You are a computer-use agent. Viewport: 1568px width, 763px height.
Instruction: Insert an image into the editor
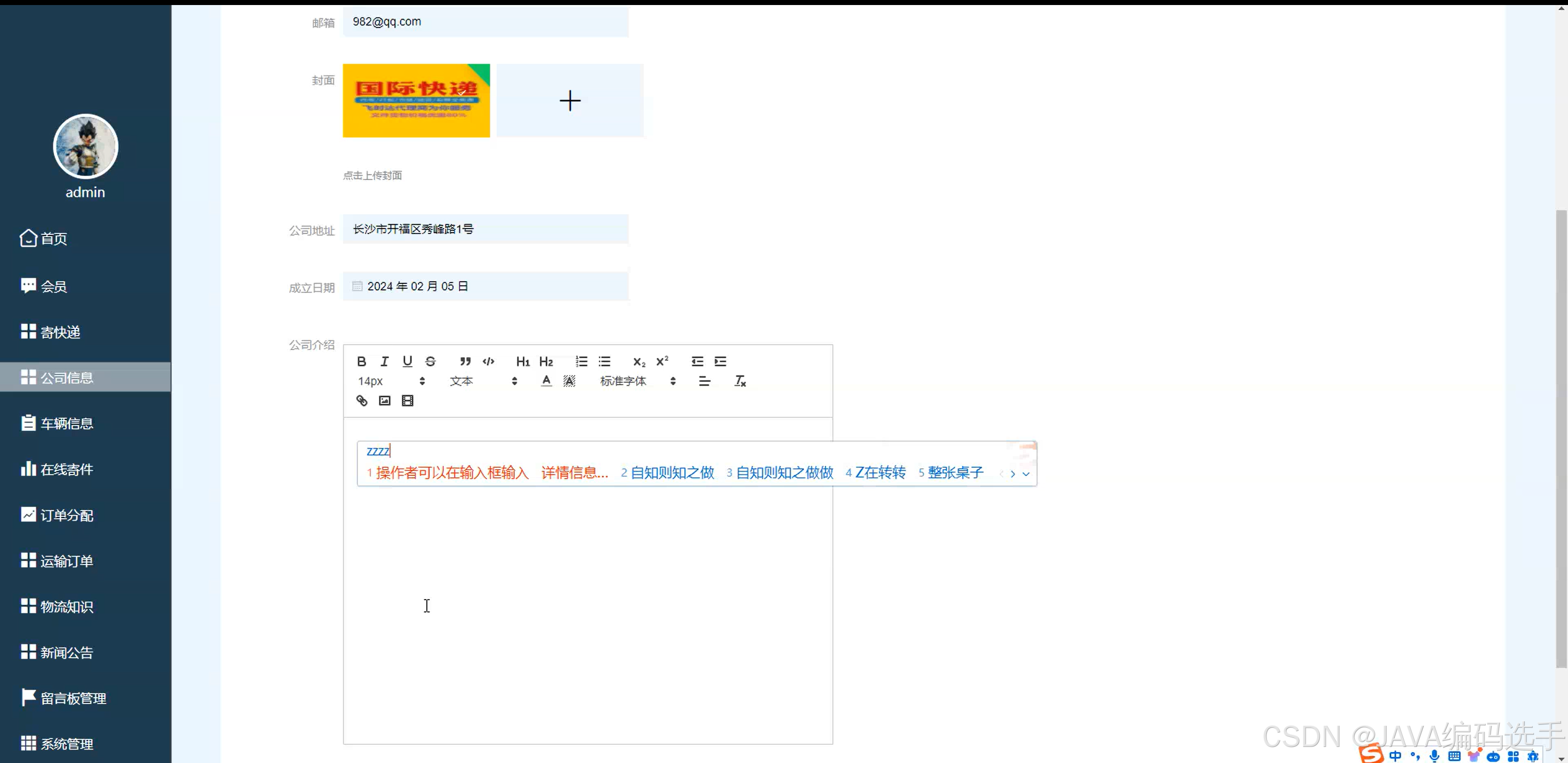(384, 401)
